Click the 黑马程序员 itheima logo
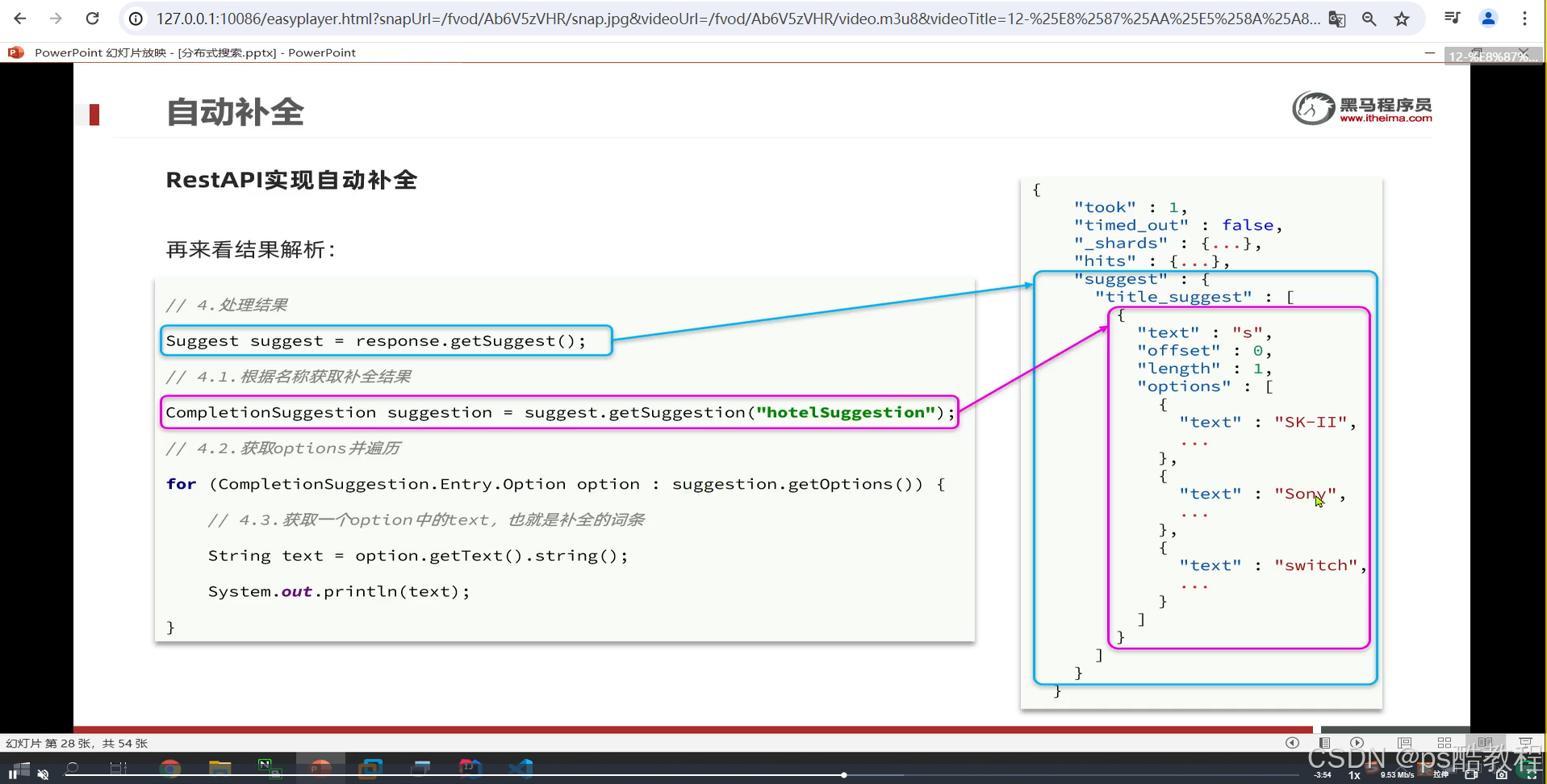This screenshot has width=1547, height=784. 1362,108
